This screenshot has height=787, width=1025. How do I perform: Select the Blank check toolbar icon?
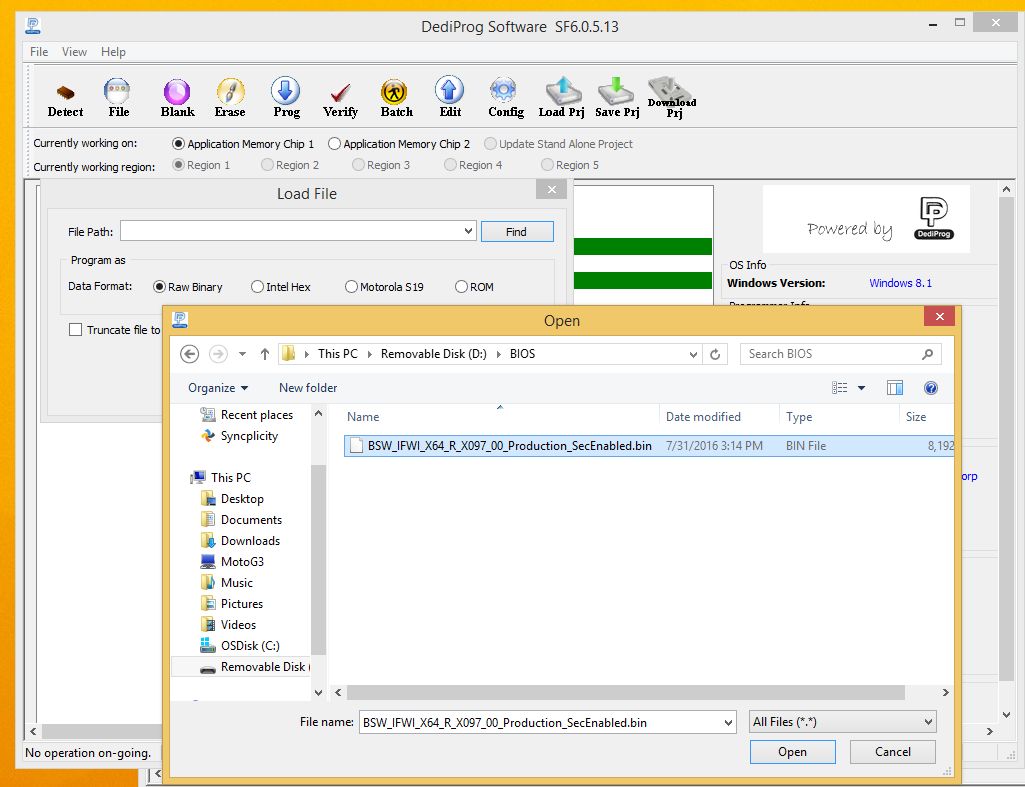[x=177, y=97]
